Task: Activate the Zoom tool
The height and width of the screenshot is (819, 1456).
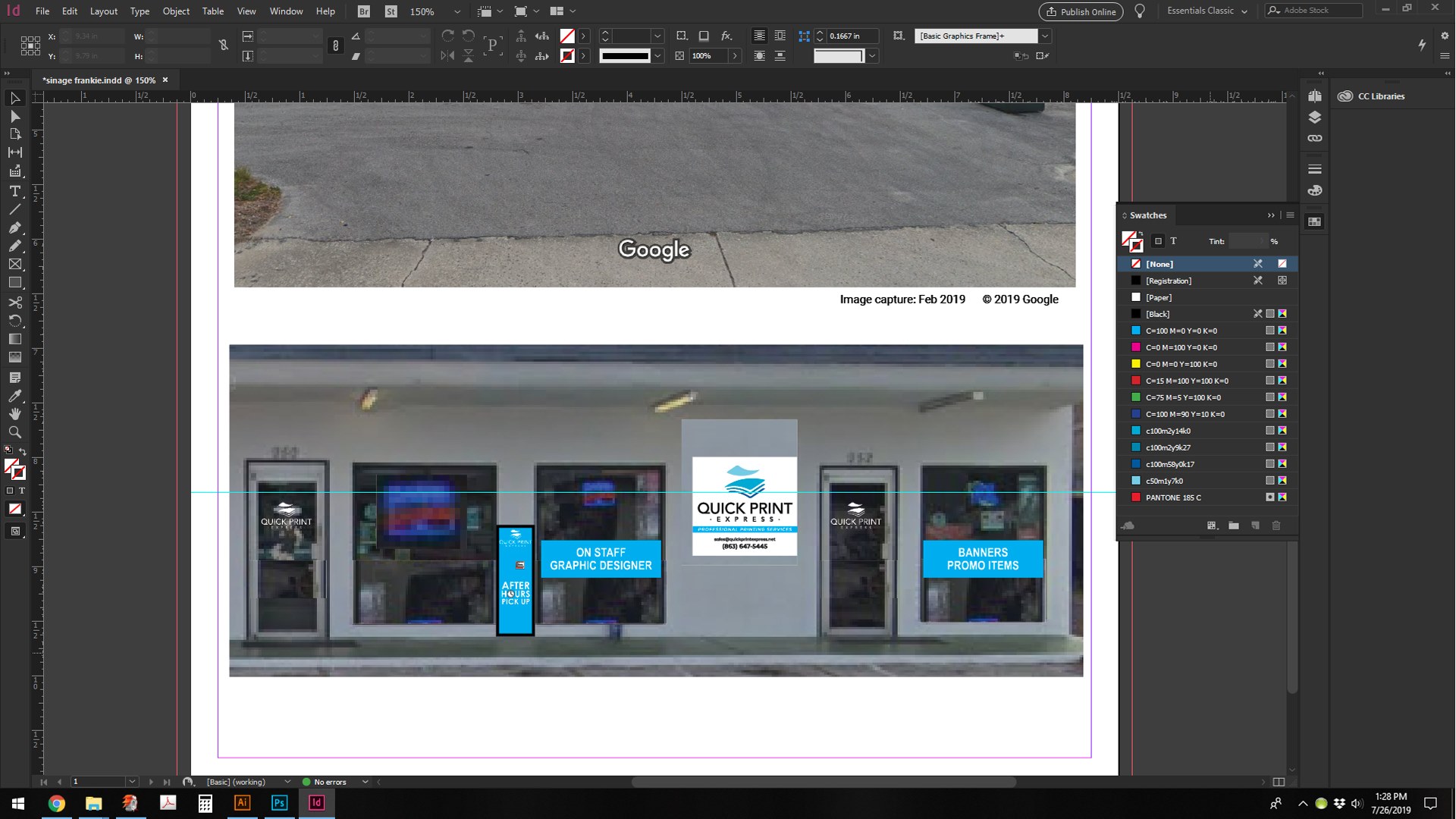Action: pyautogui.click(x=14, y=432)
